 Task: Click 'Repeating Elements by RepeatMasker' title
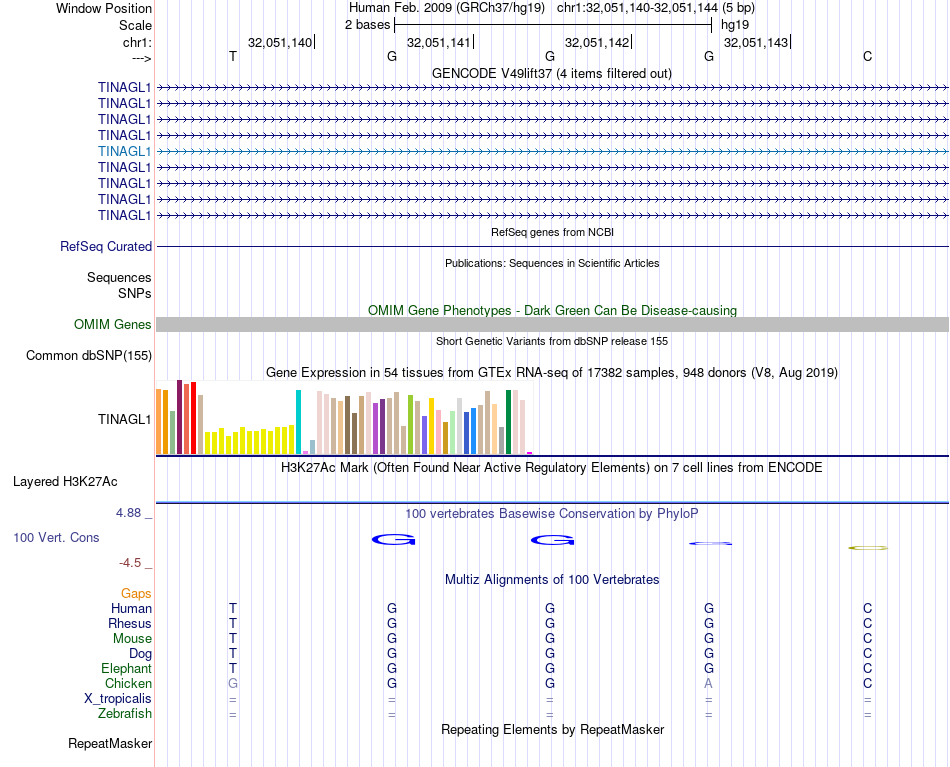click(x=552, y=729)
